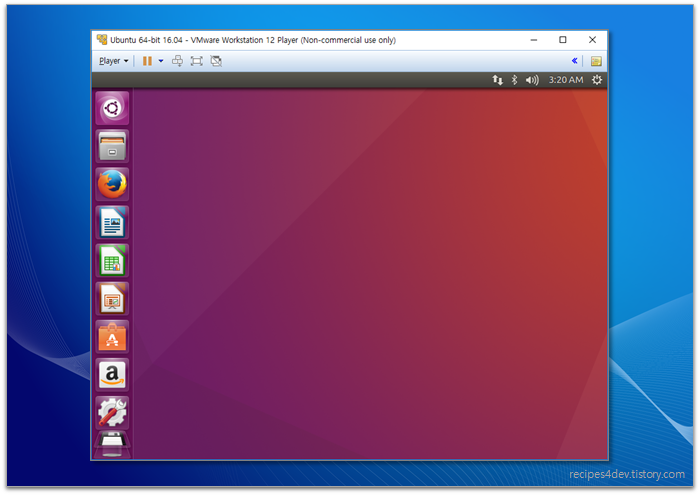Open the Files manager in the launcher

coord(112,146)
